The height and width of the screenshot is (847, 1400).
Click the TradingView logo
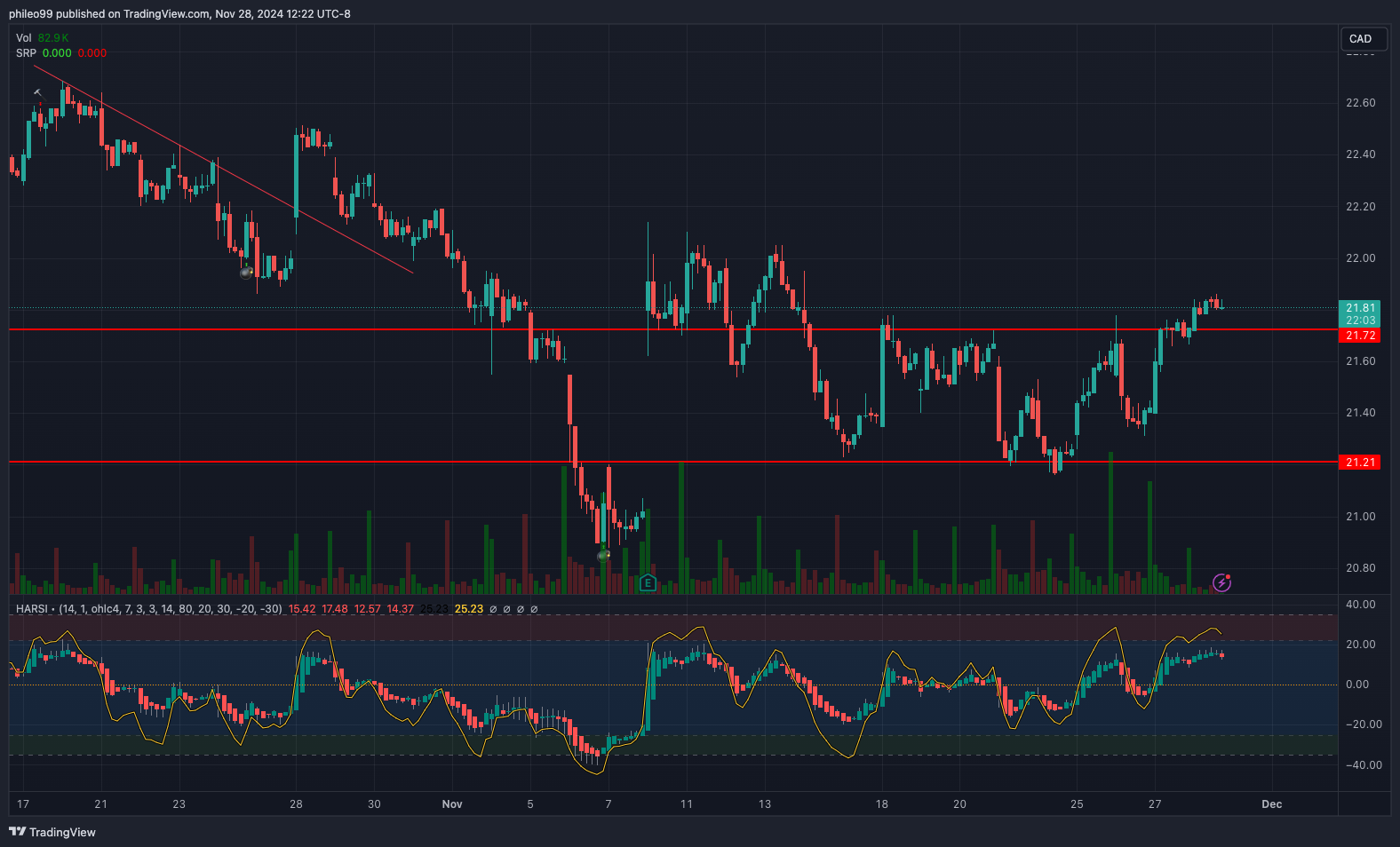pos(52,832)
